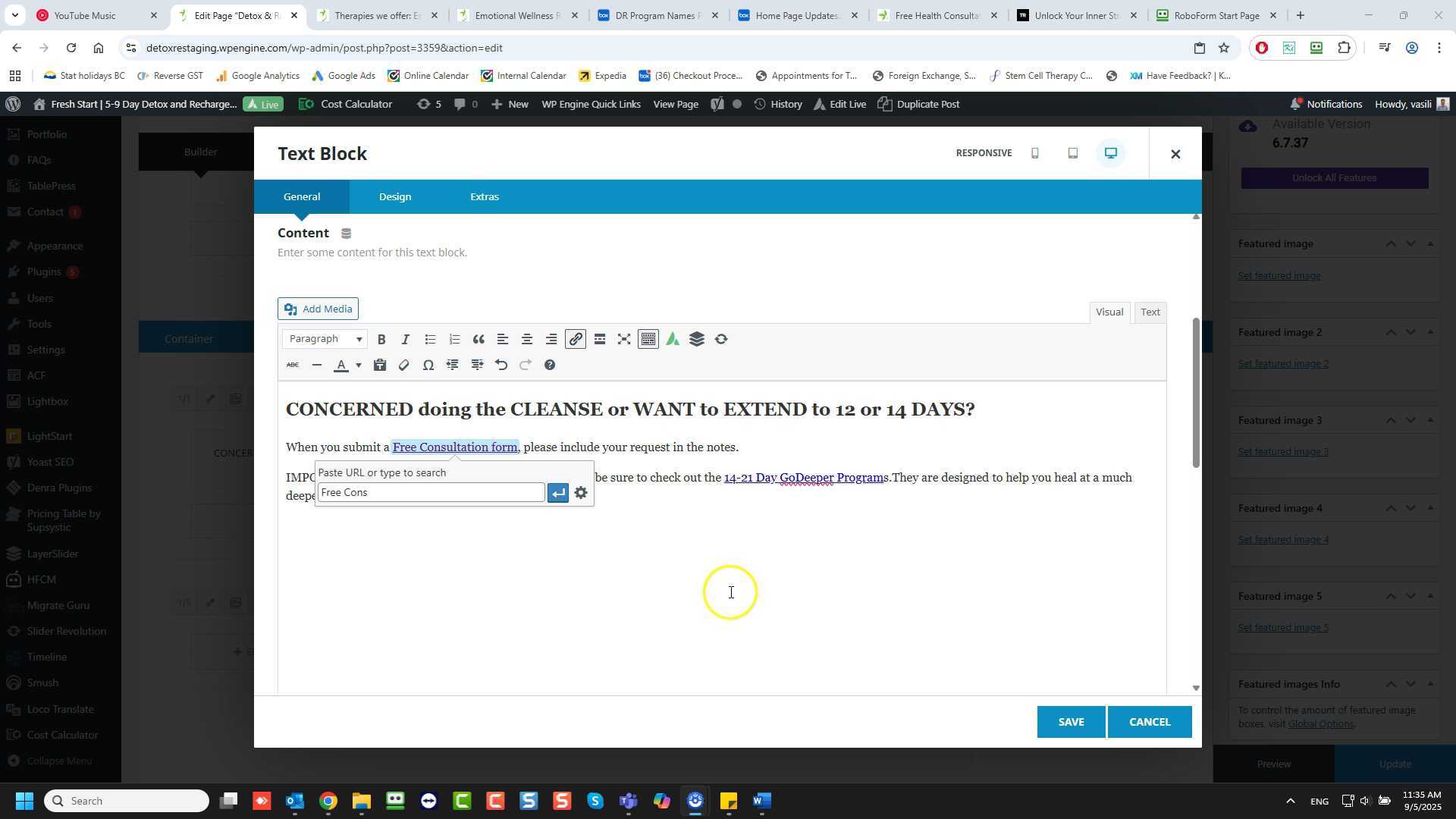Open link options gear icon
Viewport: 1456px width, 819px height.
click(581, 494)
